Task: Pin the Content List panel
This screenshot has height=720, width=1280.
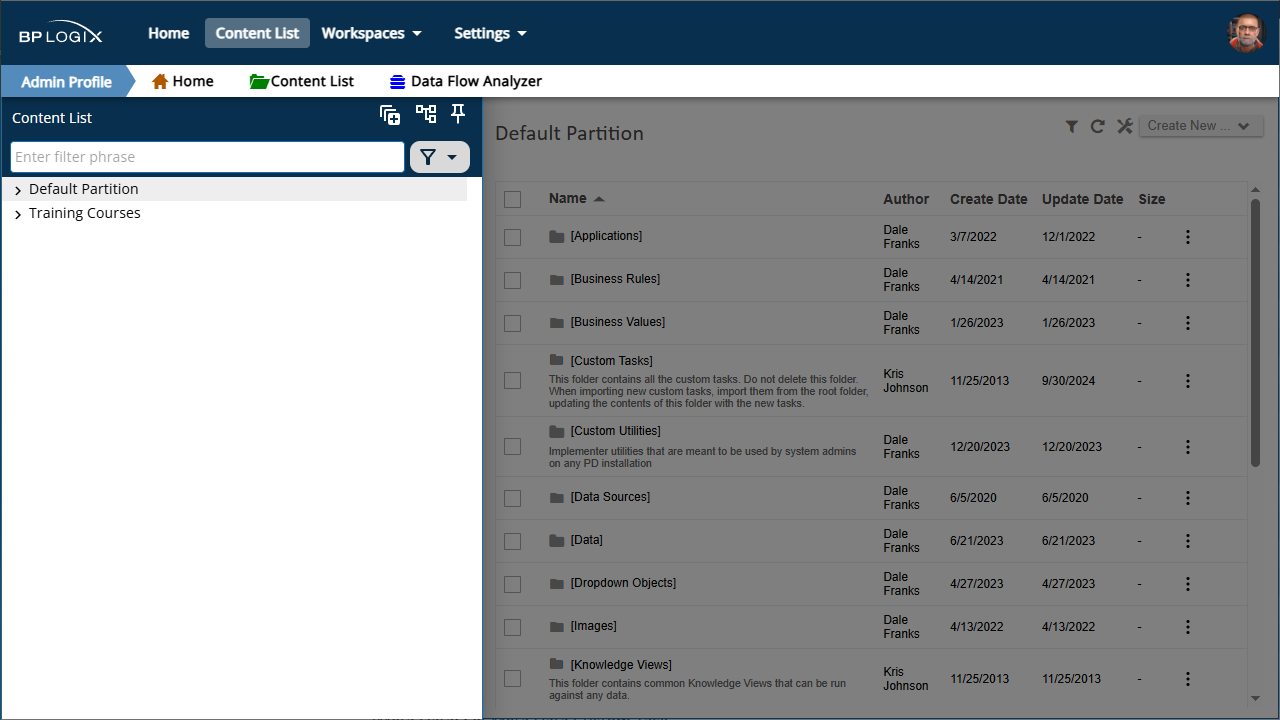Action: tap(458, 114)
